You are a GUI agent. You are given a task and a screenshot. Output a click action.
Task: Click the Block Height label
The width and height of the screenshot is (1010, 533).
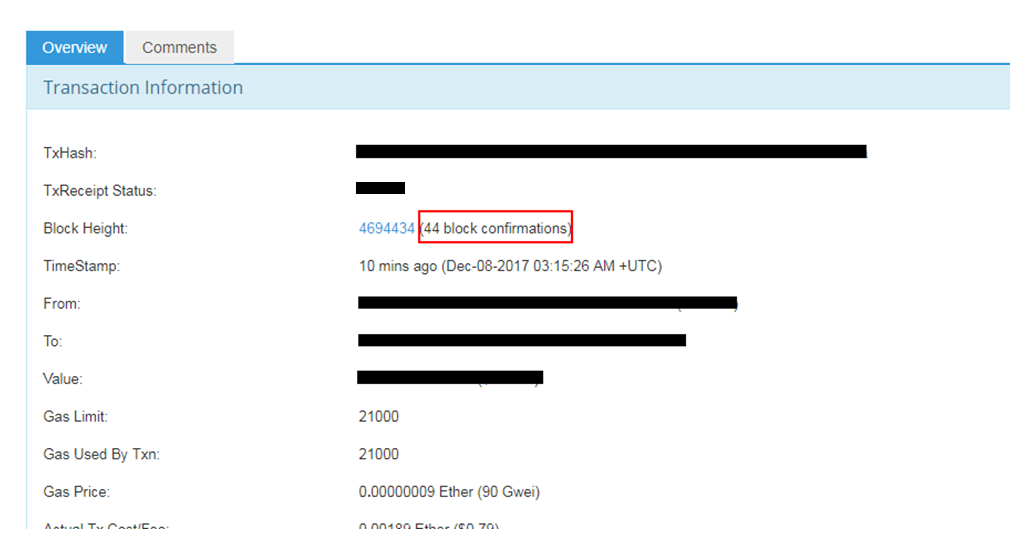[x=85, y=229]
